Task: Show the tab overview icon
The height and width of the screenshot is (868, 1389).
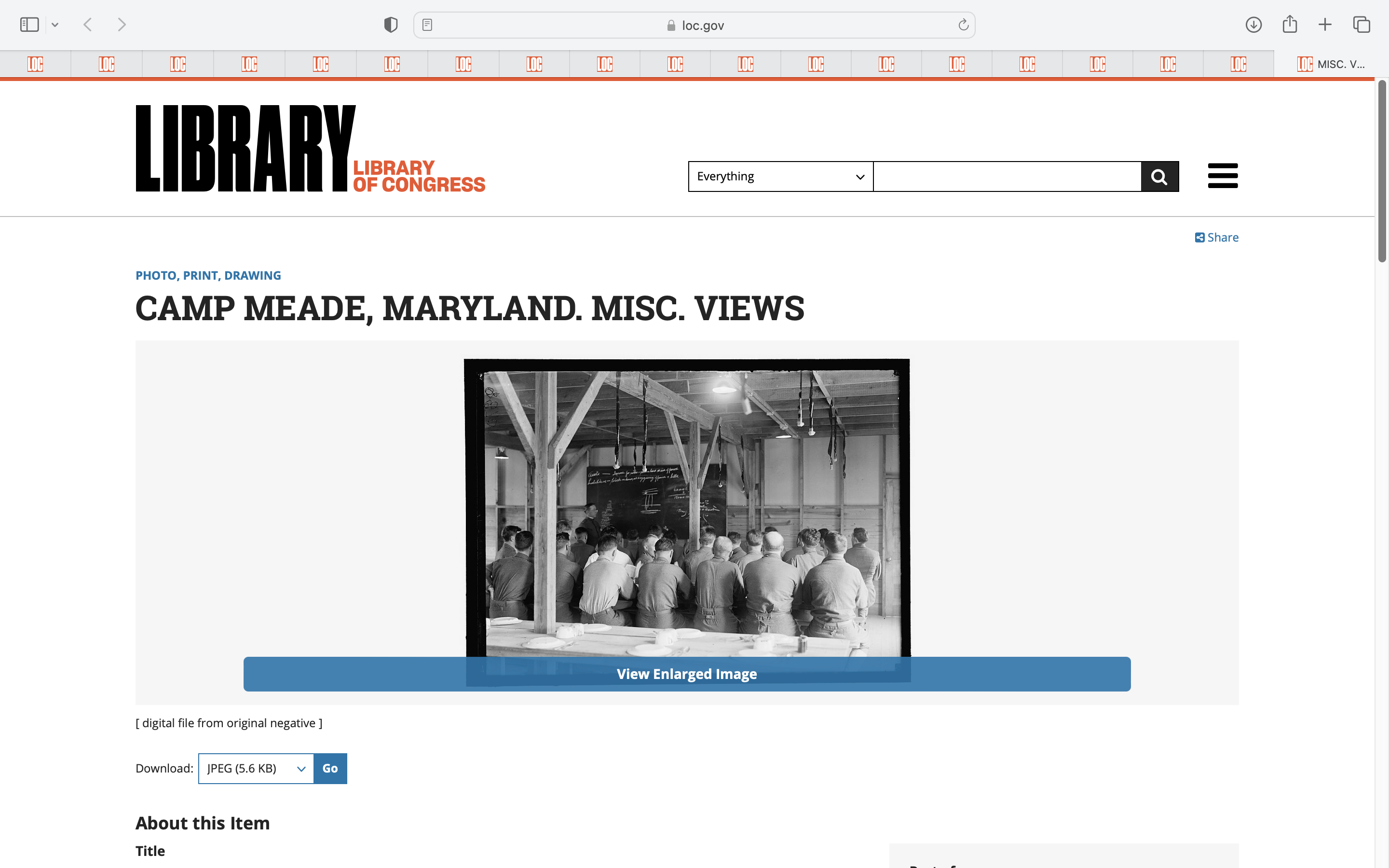Action: pyautogui.click(x=1362, y=25)
